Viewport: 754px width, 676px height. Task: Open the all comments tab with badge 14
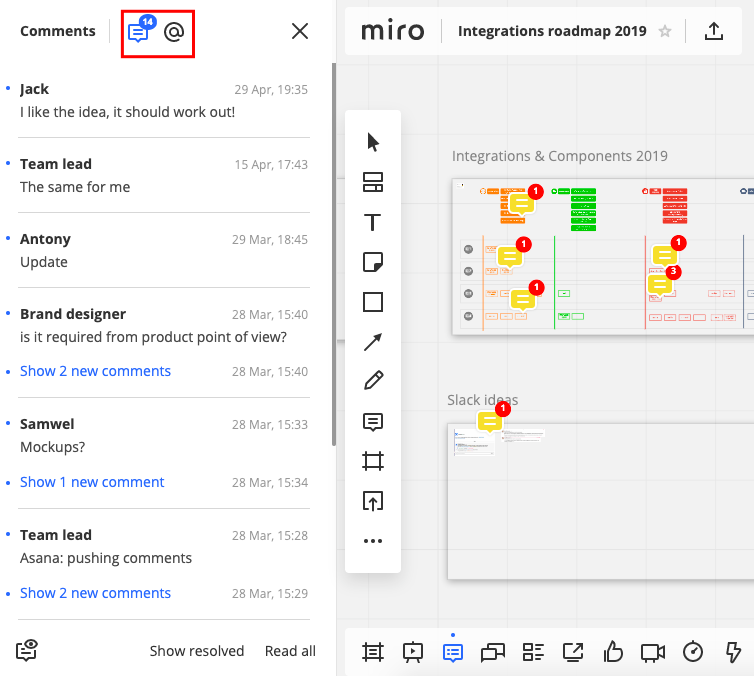[x=139, y=32]
